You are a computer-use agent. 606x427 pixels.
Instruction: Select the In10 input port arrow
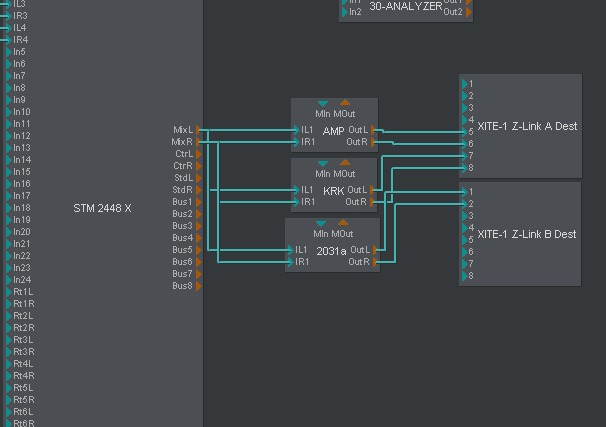point(9,112)
